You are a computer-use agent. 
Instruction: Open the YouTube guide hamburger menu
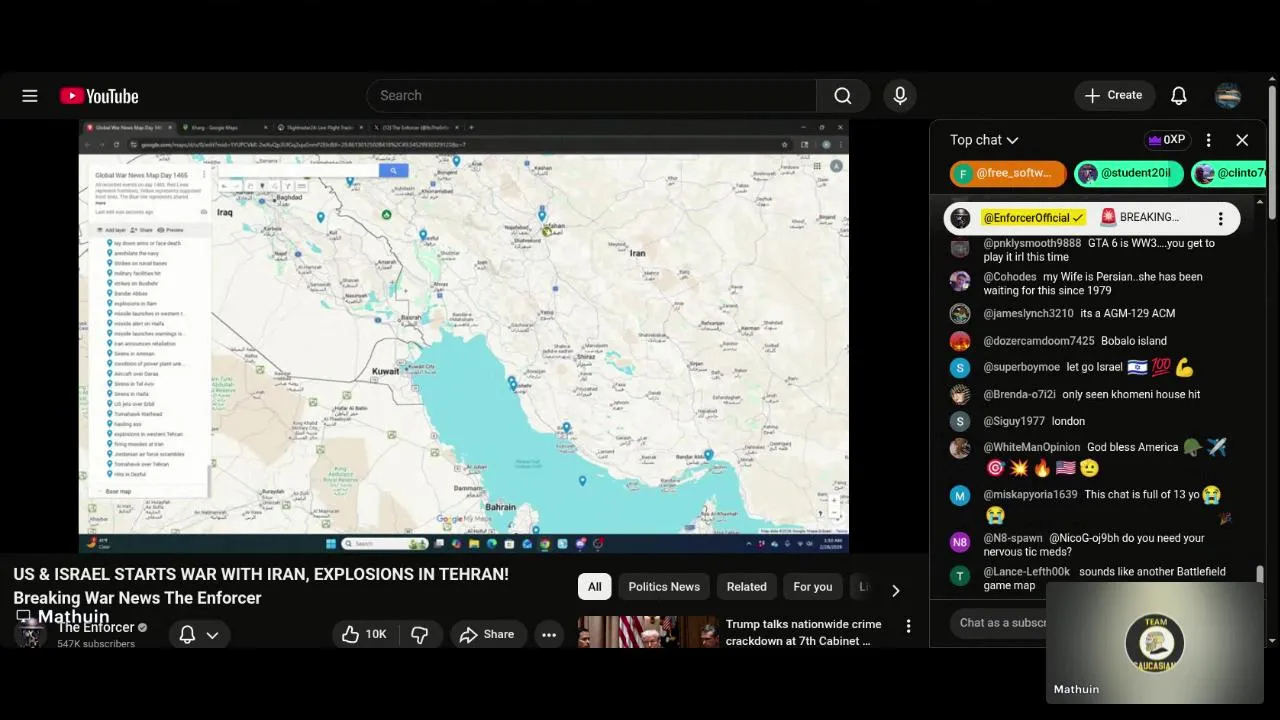point(30,96)
